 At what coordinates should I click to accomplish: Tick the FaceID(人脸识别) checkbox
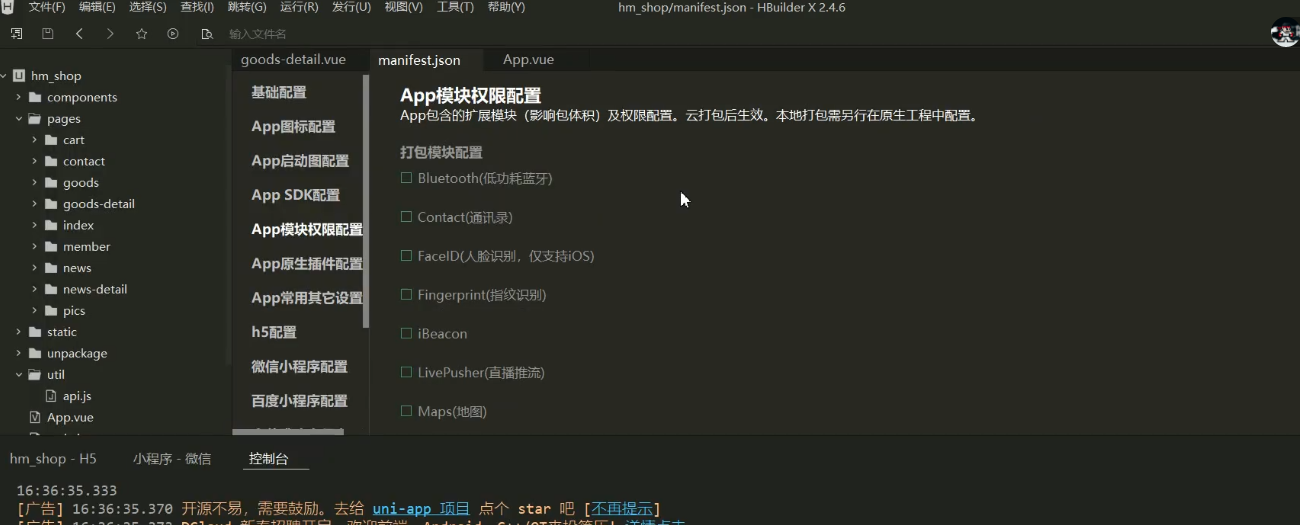[406, 256]
